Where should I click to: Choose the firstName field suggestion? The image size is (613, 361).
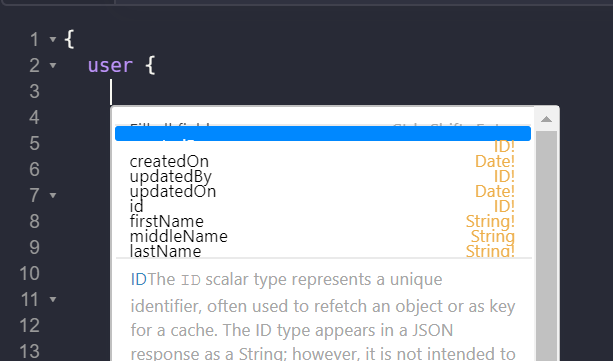coord(323,221)
